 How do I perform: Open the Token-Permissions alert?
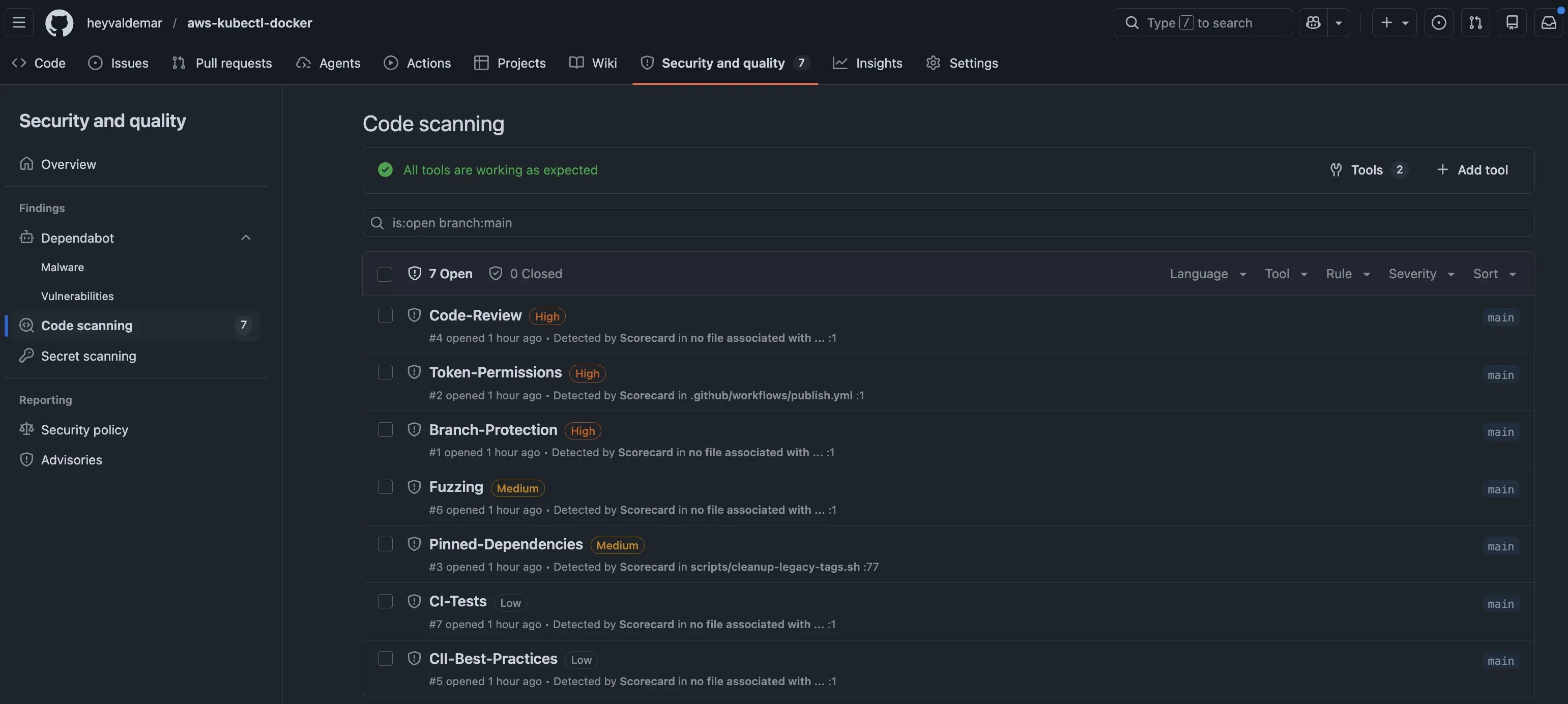click(x=495, y=372)
